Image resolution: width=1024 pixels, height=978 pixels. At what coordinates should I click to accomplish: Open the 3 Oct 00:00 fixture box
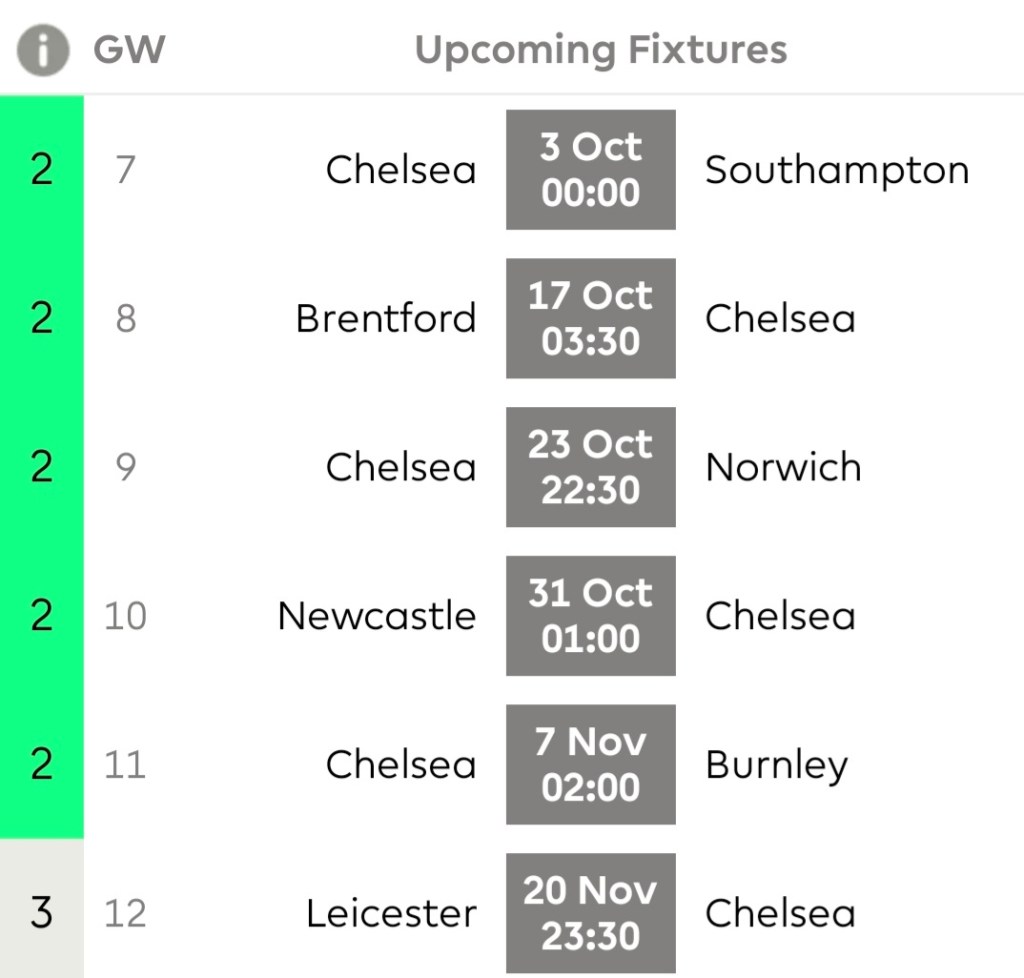590,170
